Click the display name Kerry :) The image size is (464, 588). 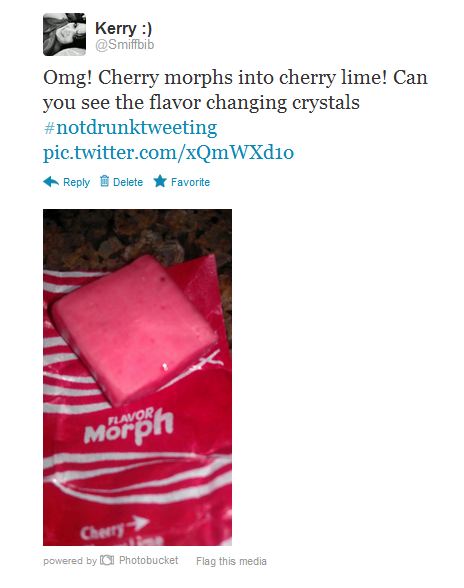click(123, 28)
